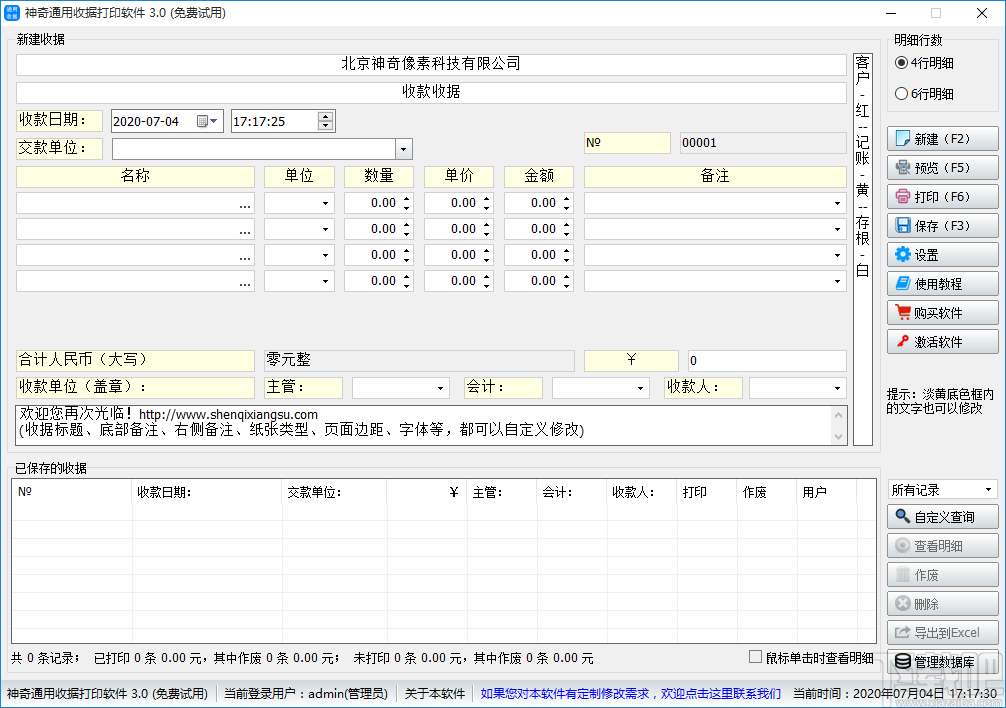The width and height of the screenshot is (1006, 708).
Task: Click the 作废 void trash button
Action: (x=942, y=575)
